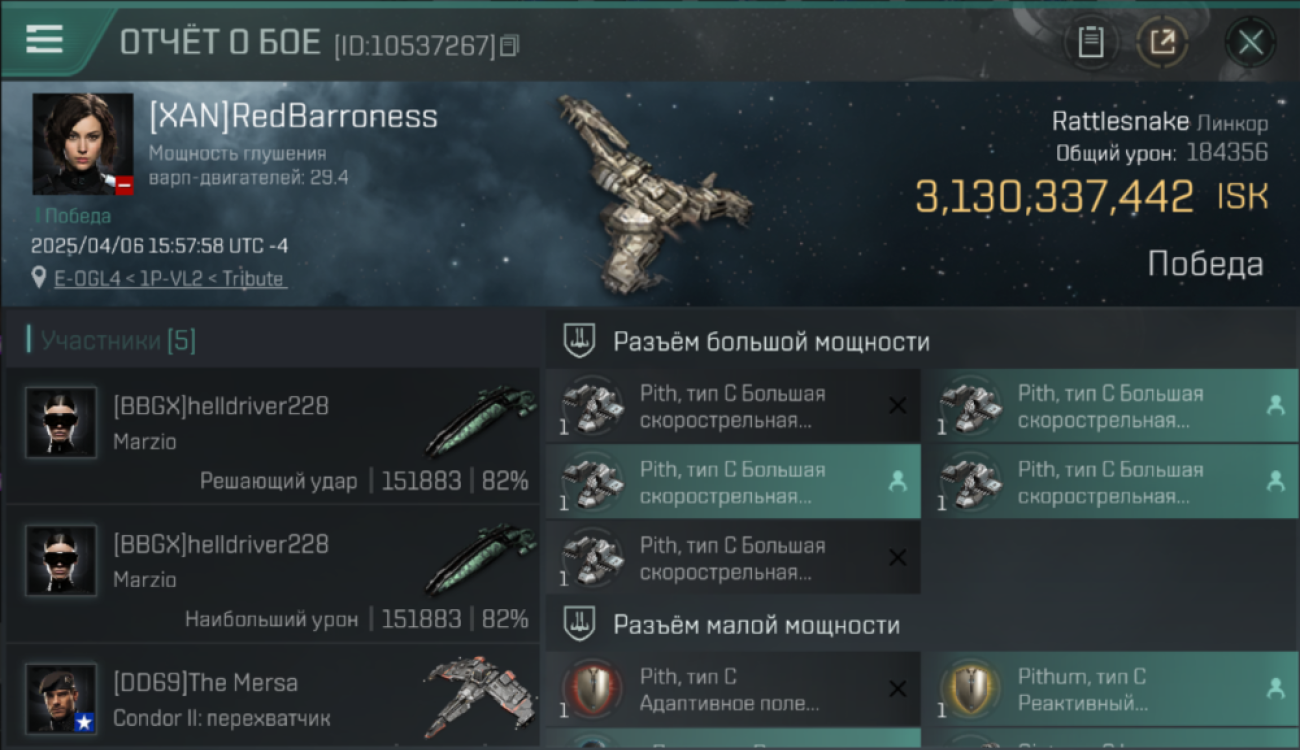
Task: Close the battle report window
Action: pyautogui.click(x=1250, y=42)
